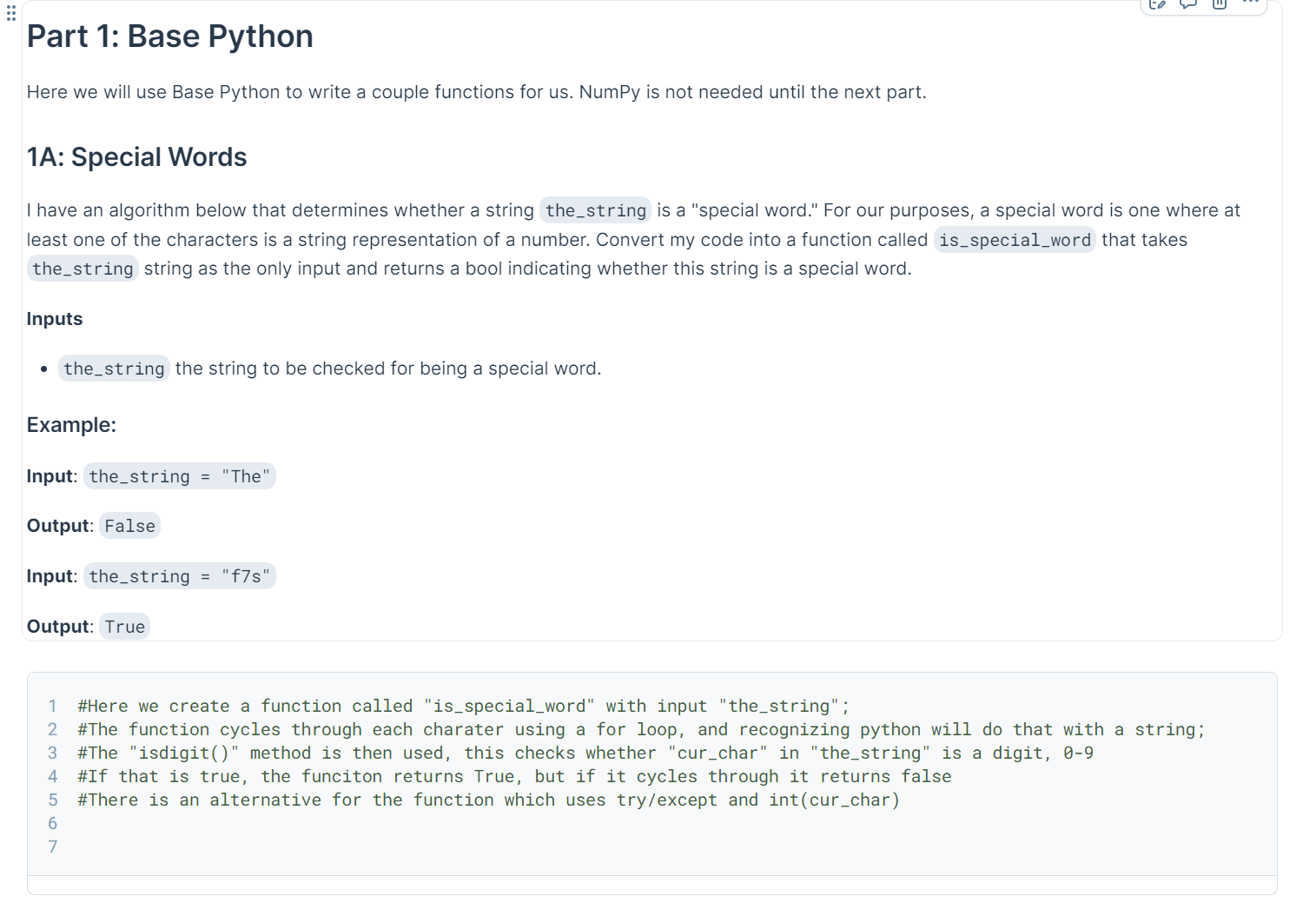Select the 'is_special_word' code chip
The image size is (1316, 903).
pos(1014,240)
